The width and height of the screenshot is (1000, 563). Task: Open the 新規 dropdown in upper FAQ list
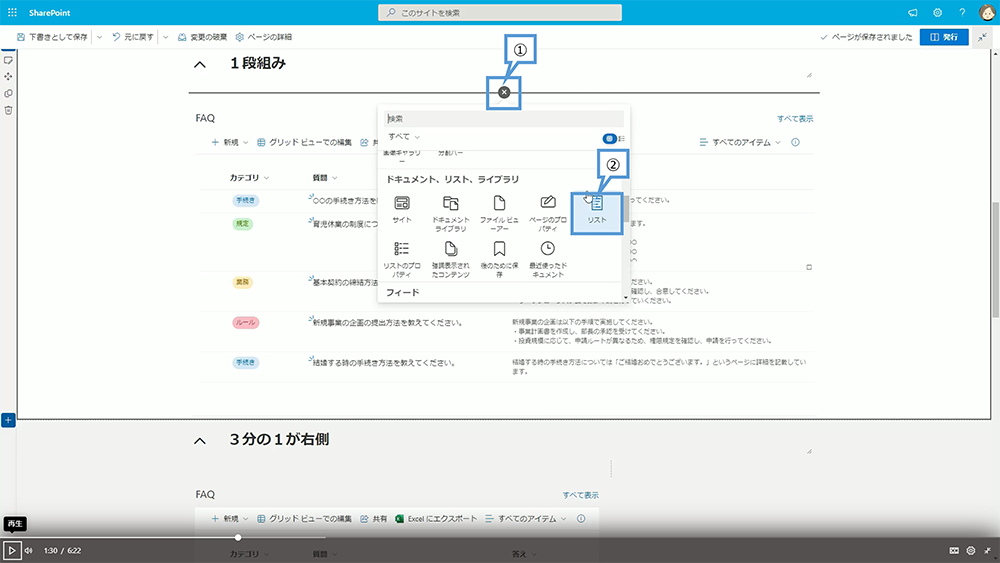pos(245,142)
